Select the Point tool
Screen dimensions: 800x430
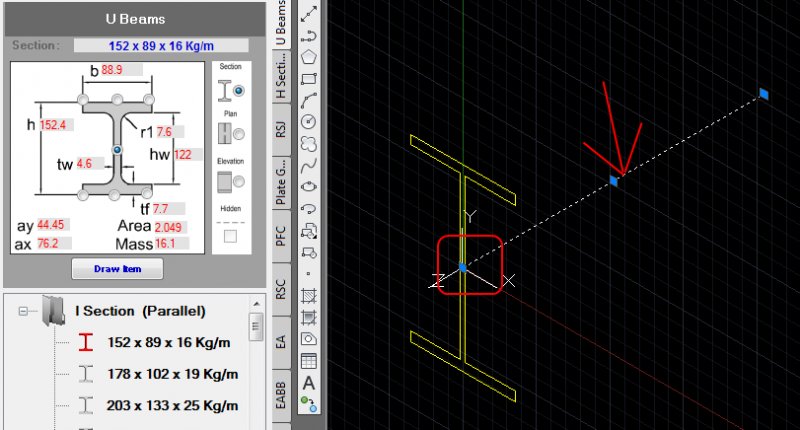309,274
